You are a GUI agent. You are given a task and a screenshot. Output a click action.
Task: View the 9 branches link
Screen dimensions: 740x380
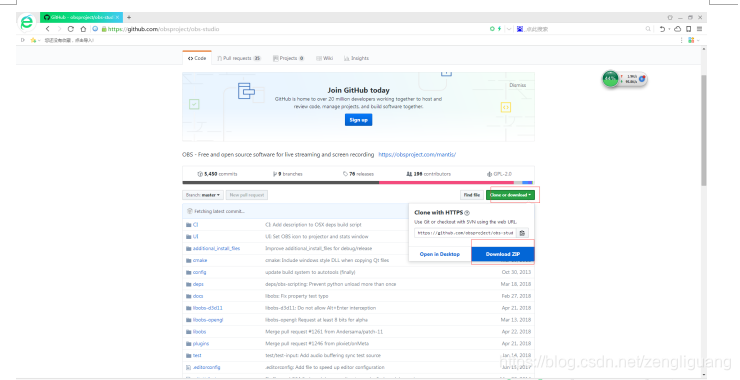pos(287,174)
